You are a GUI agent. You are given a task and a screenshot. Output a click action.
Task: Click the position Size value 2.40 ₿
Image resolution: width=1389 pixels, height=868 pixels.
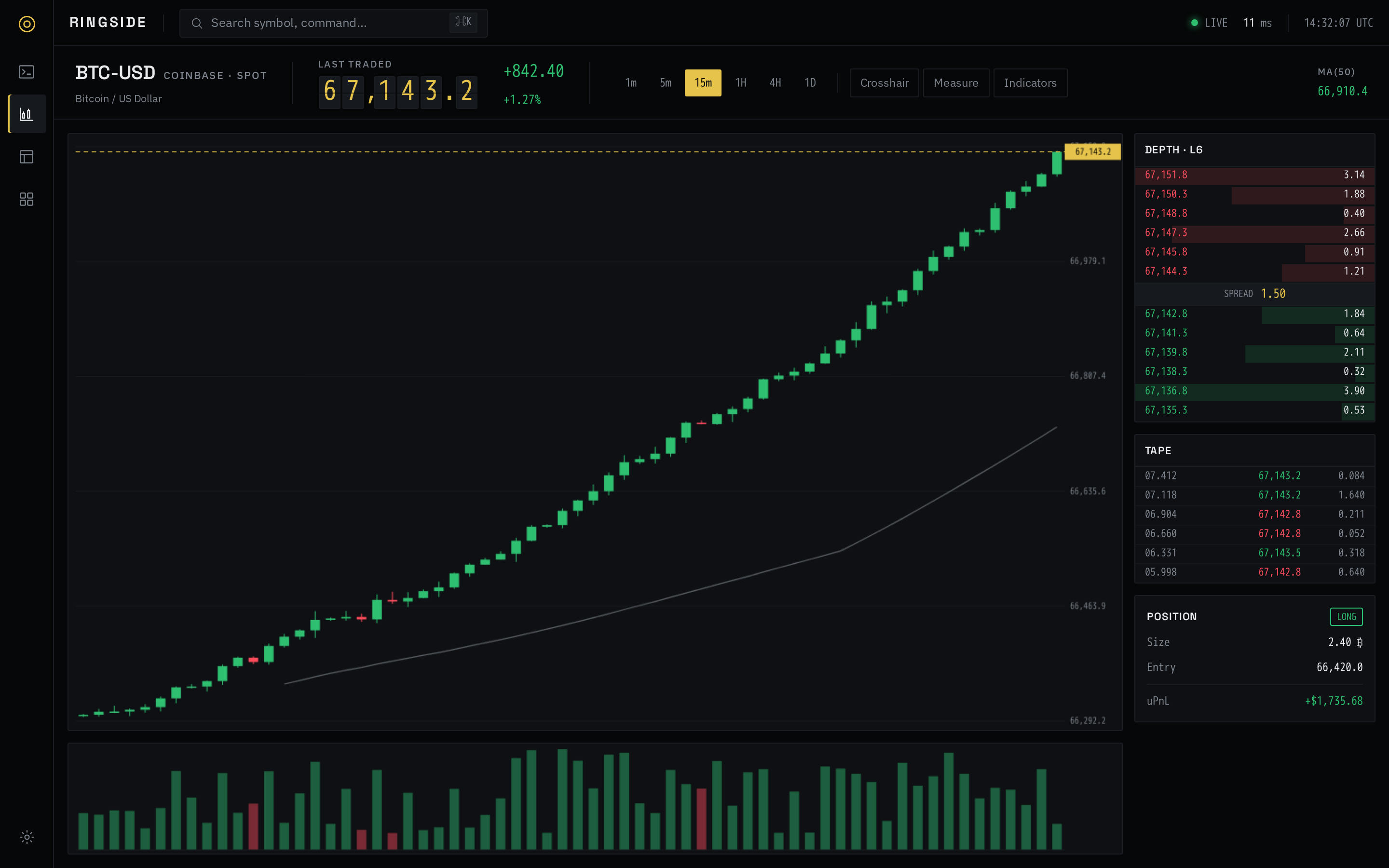[1345, 642]
